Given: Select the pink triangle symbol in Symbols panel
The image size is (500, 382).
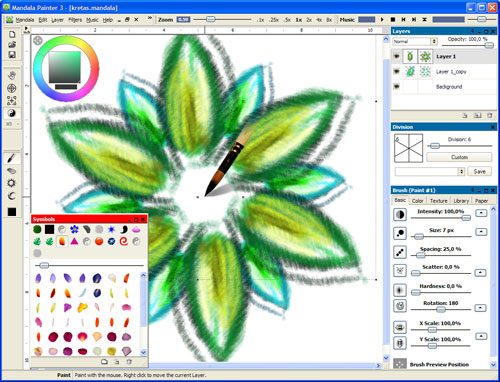Looking at the screenshot, I should click(x=74, y=241).
